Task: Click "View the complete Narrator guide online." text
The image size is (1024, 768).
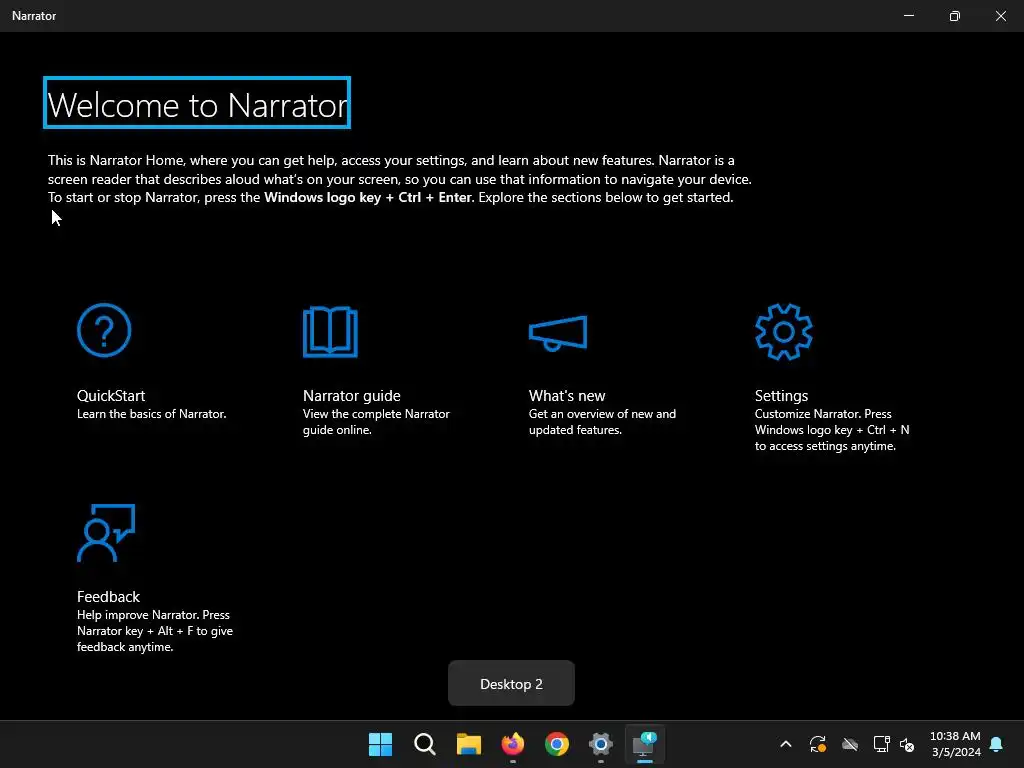Action: (x=376, y=422)
